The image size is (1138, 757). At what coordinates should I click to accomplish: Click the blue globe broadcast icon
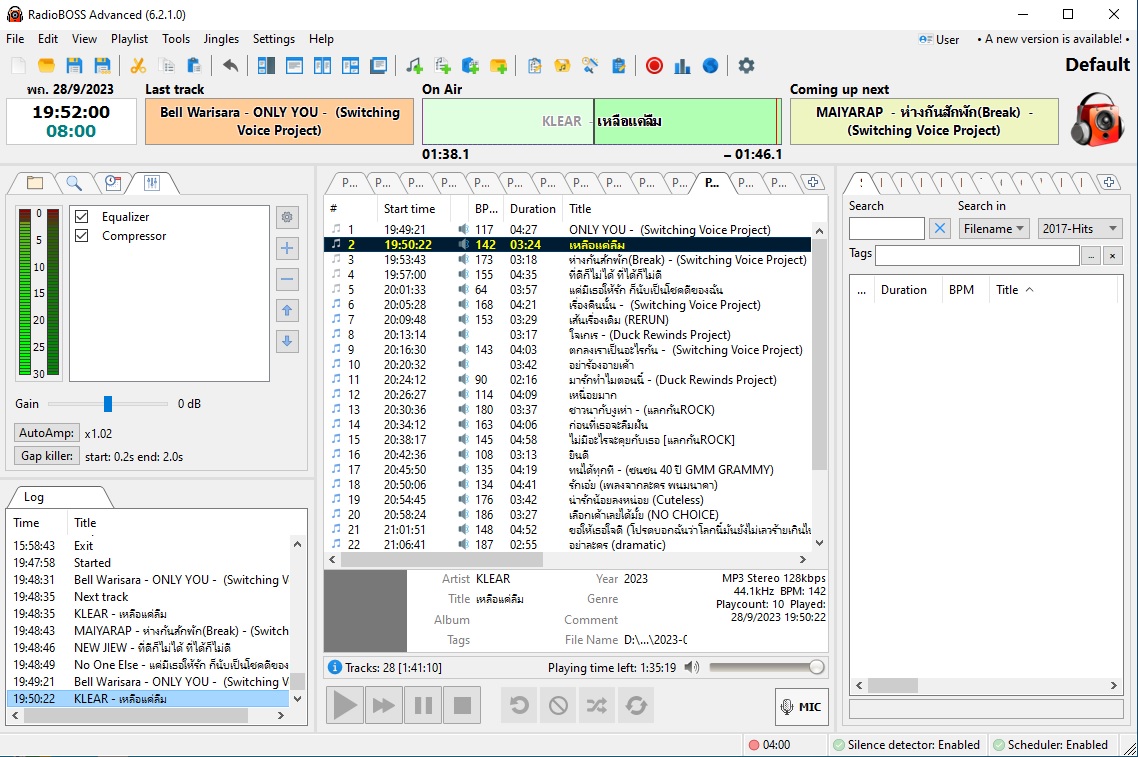pos(711,66)
